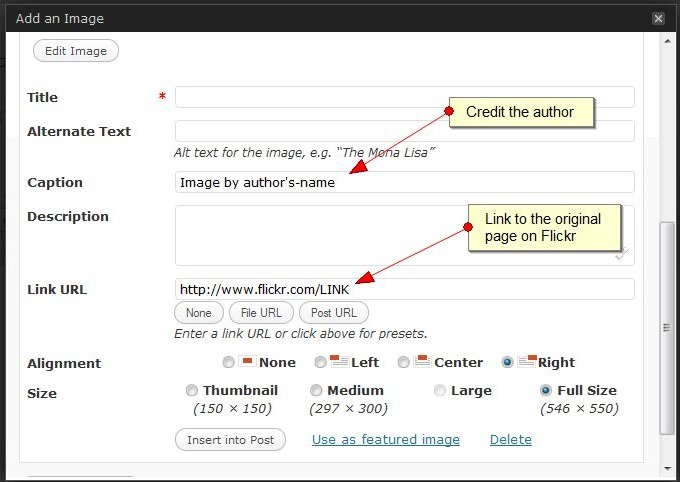
Task: Click the Link URL input field
Action: [405, 289]
